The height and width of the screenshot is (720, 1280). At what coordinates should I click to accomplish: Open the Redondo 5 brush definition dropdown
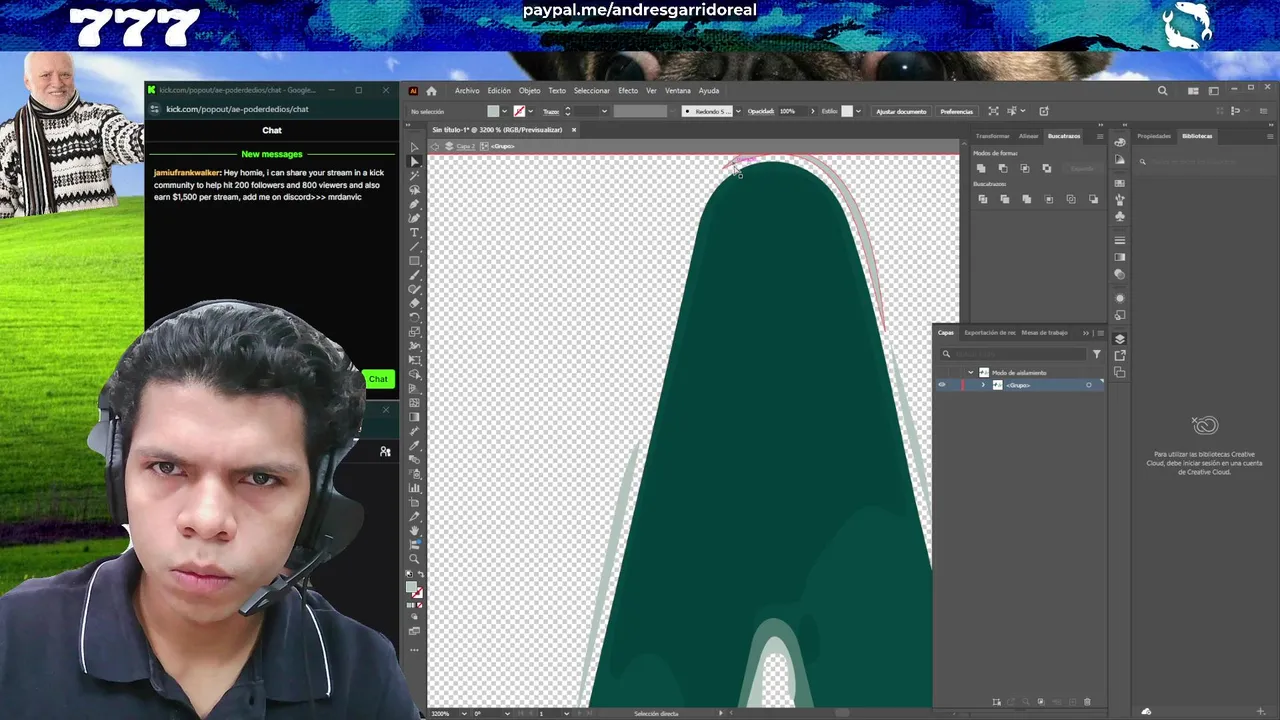738,111
